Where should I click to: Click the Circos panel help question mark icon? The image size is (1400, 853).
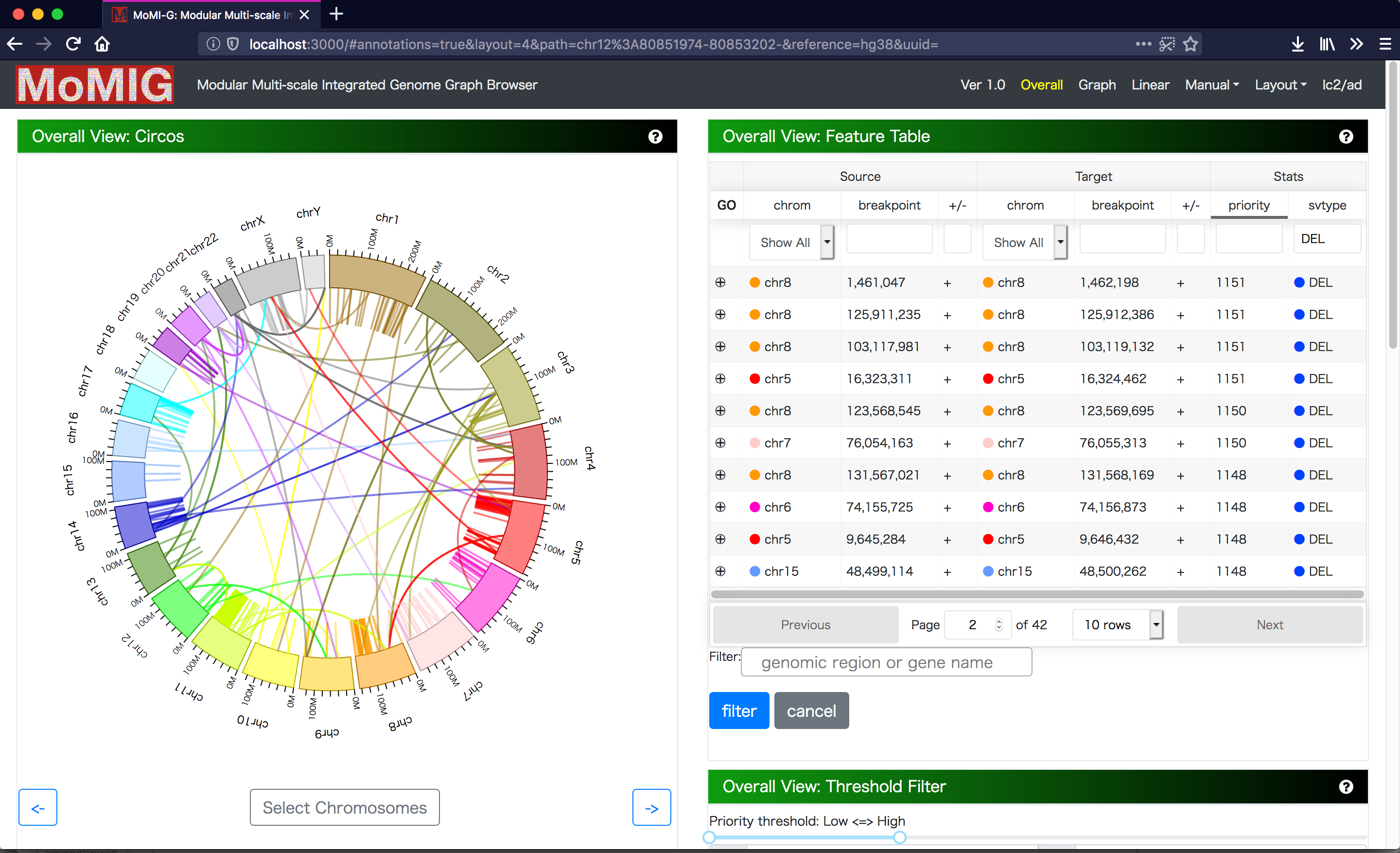tap(655, 136)
